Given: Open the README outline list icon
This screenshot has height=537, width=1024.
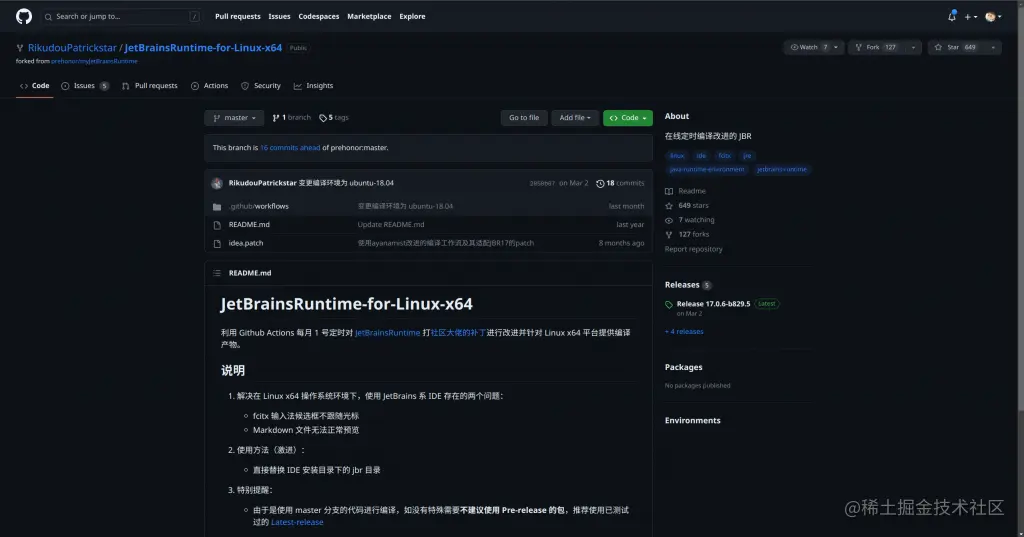Looking at the screenshot, I should coord(217,273).
